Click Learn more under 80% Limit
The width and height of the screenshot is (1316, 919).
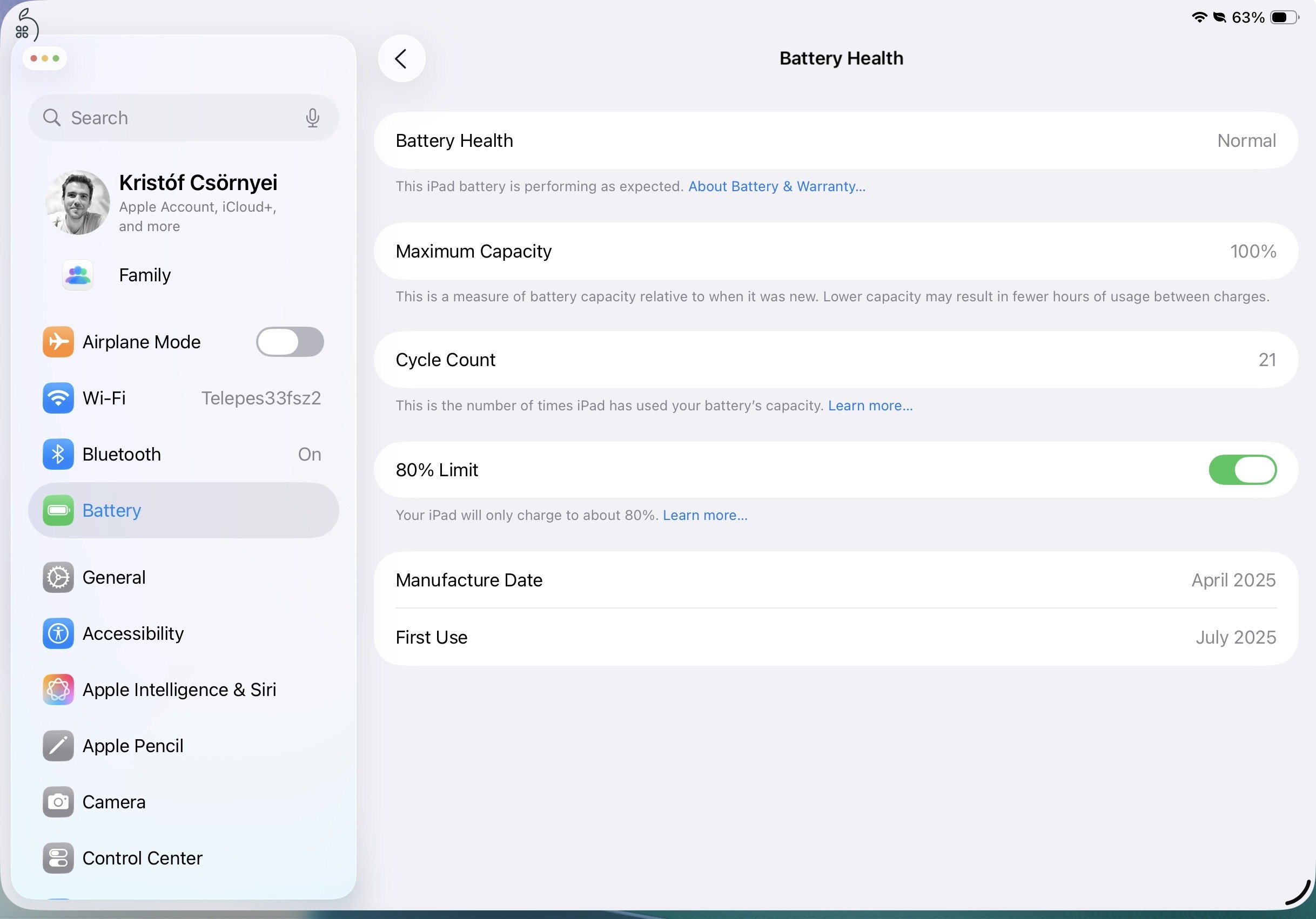705,515
